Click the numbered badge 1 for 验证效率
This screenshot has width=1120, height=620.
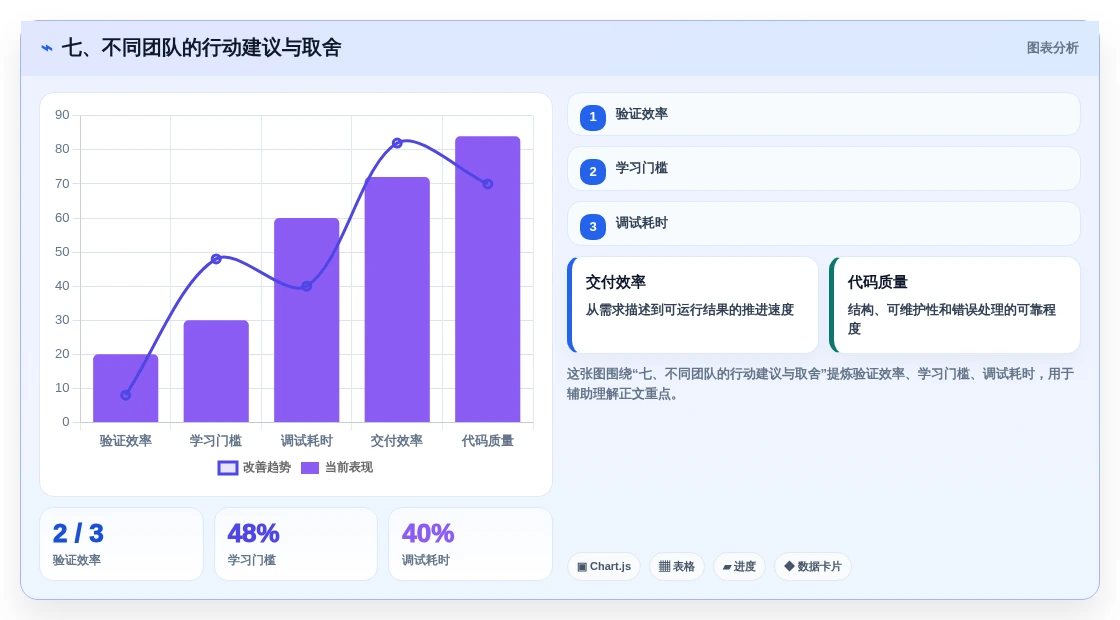point(593,117)
